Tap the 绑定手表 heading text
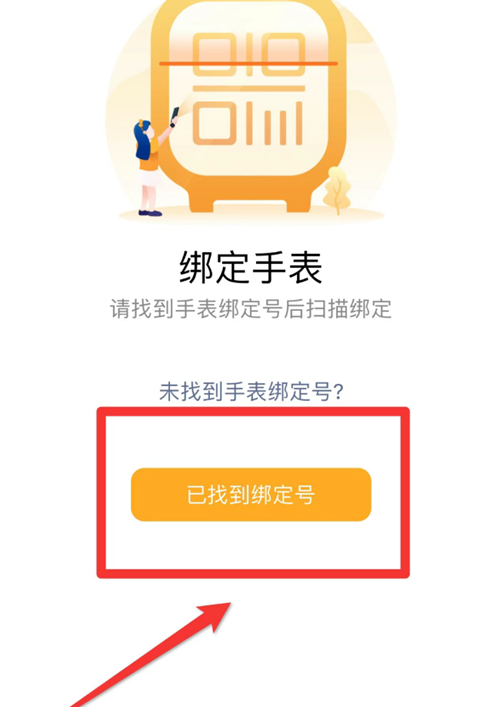Viewport: 480px width, 707px height. pyautogui.click(x=251, y=268)
